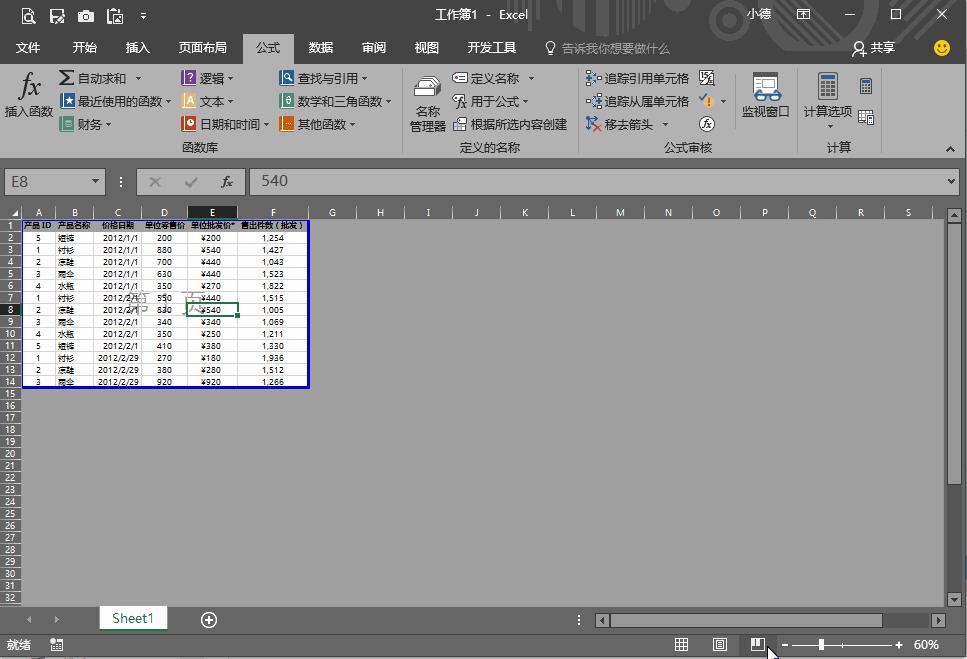Add a new sheet with the plus button
This screenshot has height=659, width=967.
tap(208, 620)
